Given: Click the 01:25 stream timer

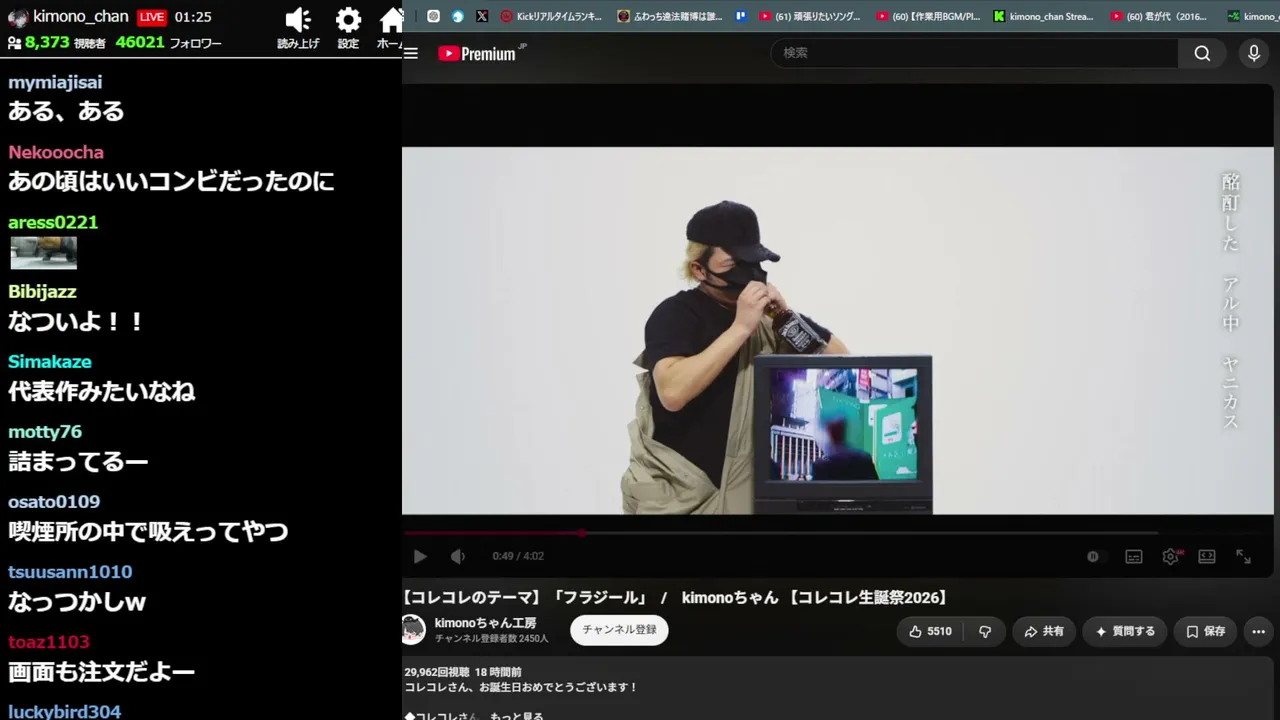Looking at the screenshot, I should coord(193,17).
